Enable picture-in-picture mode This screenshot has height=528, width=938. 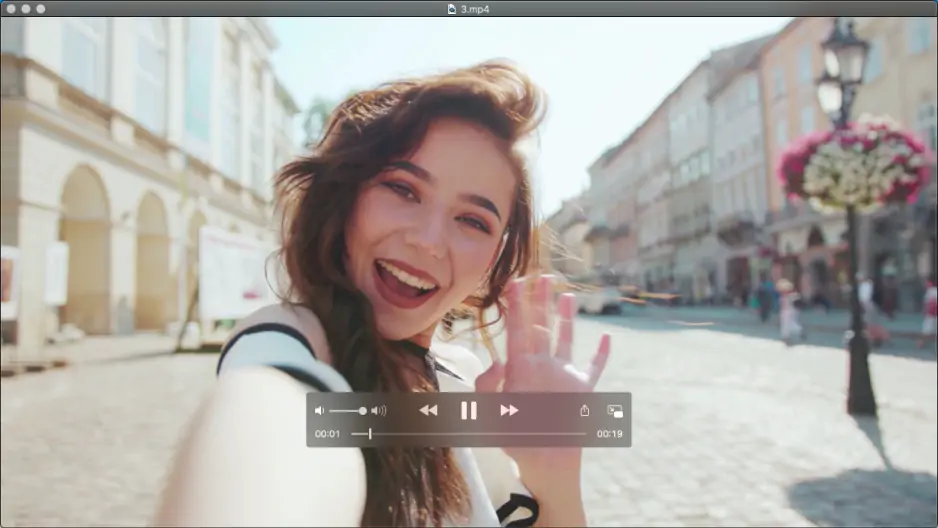(x=615, y=411)
